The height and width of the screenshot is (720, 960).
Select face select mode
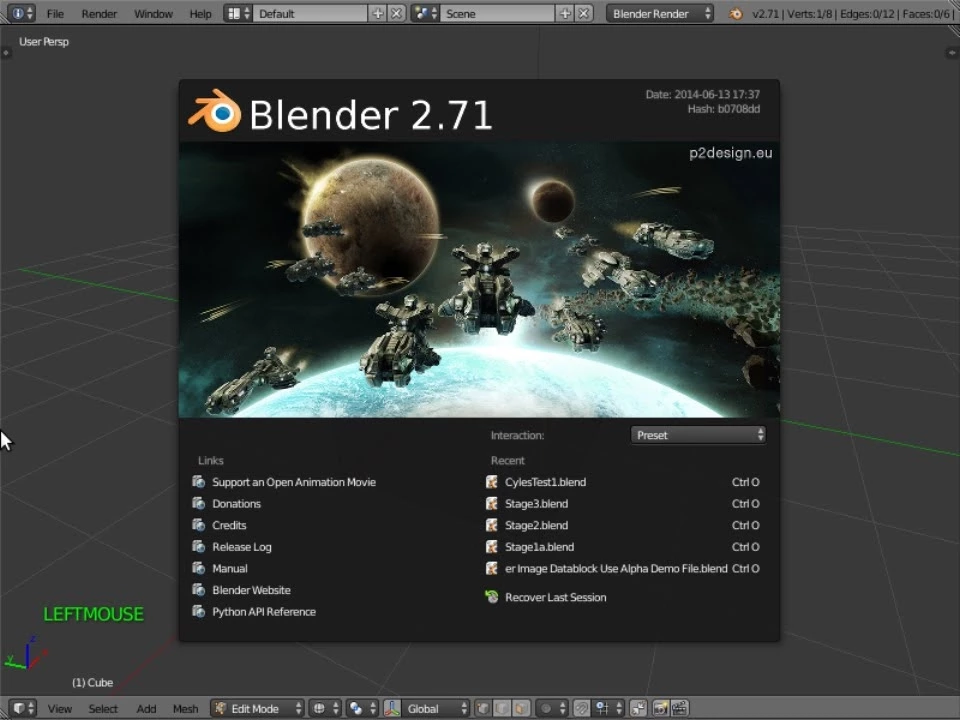click(x=521, y=708)
